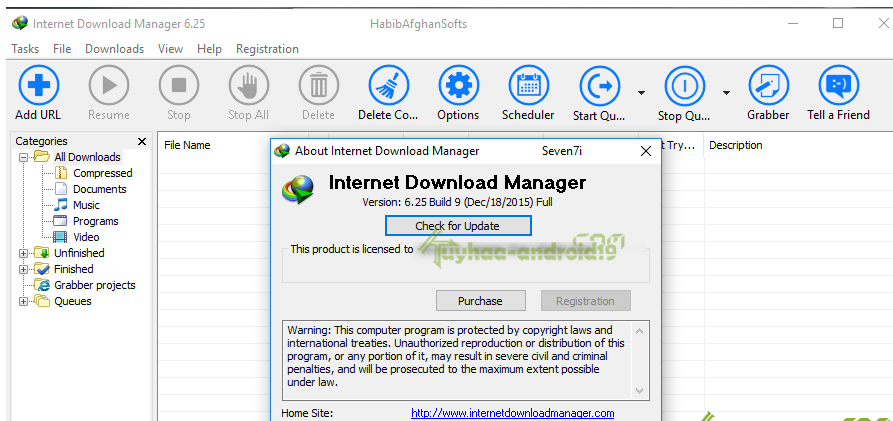Viewport: 893px width, 421px height.
Task: Click the File Name column header
Action: (187, 145)
